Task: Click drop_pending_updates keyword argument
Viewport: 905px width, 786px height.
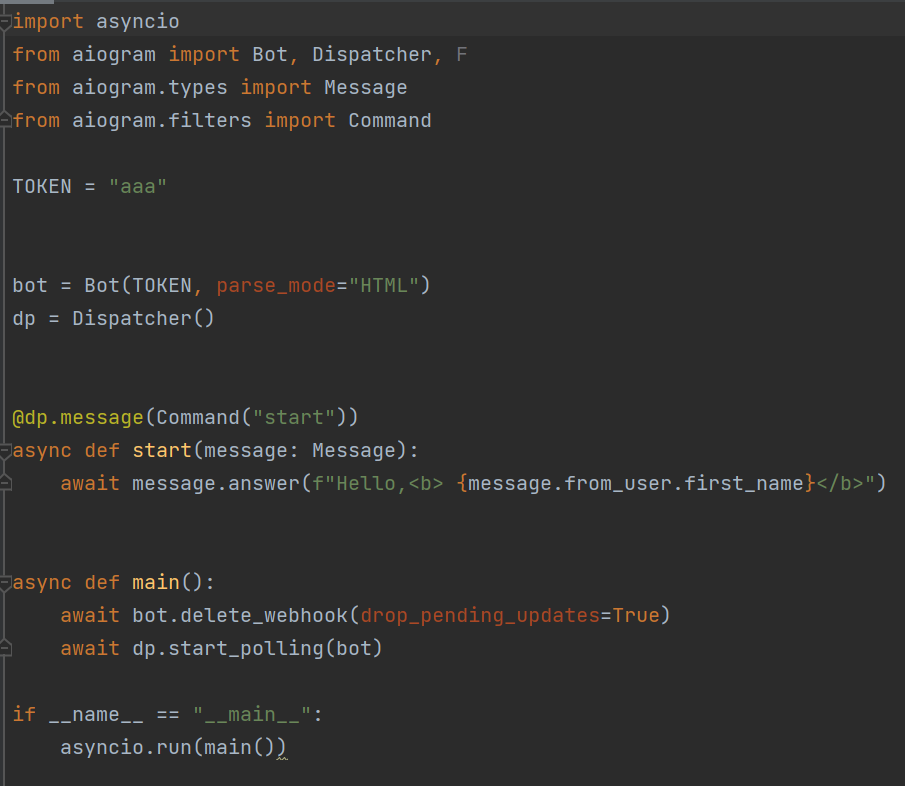Action: [480, 616]
